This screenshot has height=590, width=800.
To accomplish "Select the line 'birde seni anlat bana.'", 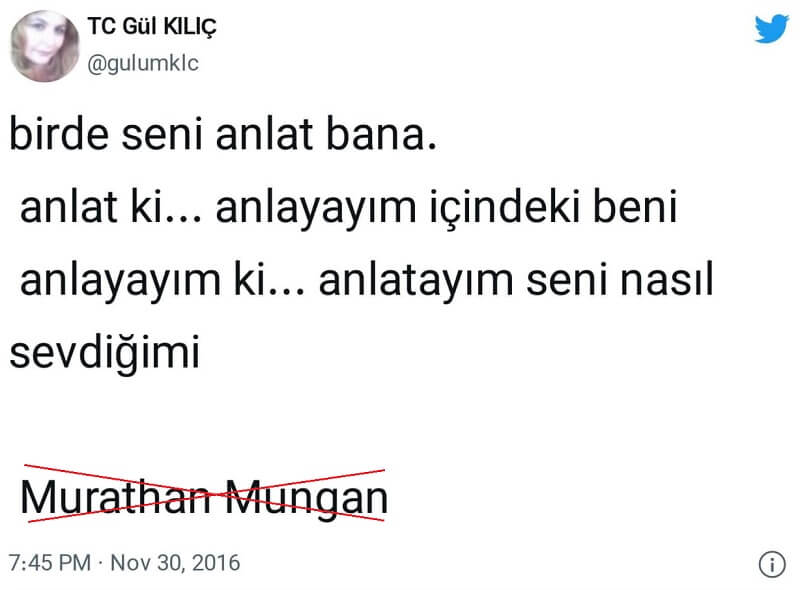I will pos(223,134).
